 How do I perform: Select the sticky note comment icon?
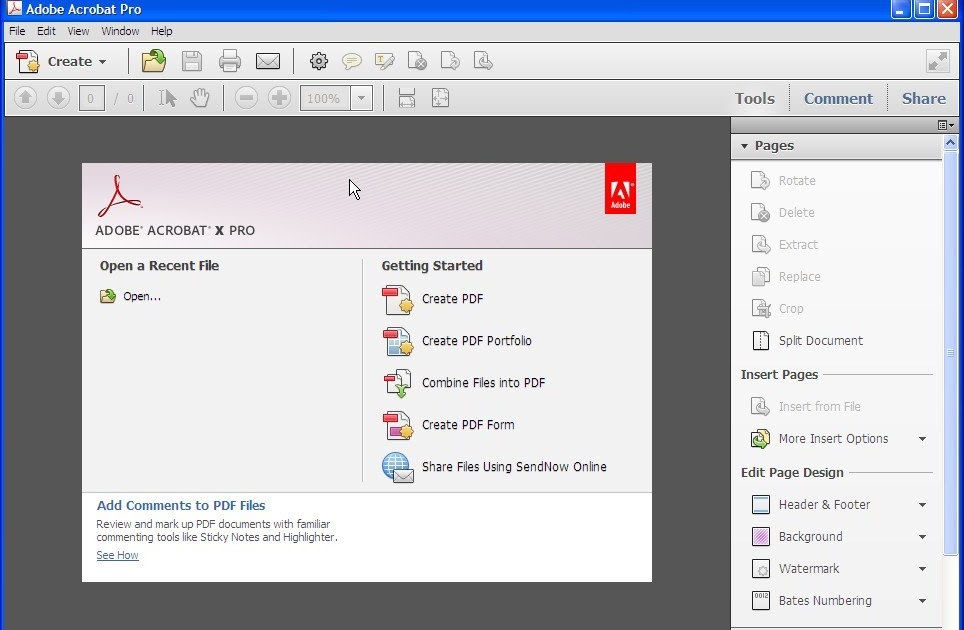point(352,61)
